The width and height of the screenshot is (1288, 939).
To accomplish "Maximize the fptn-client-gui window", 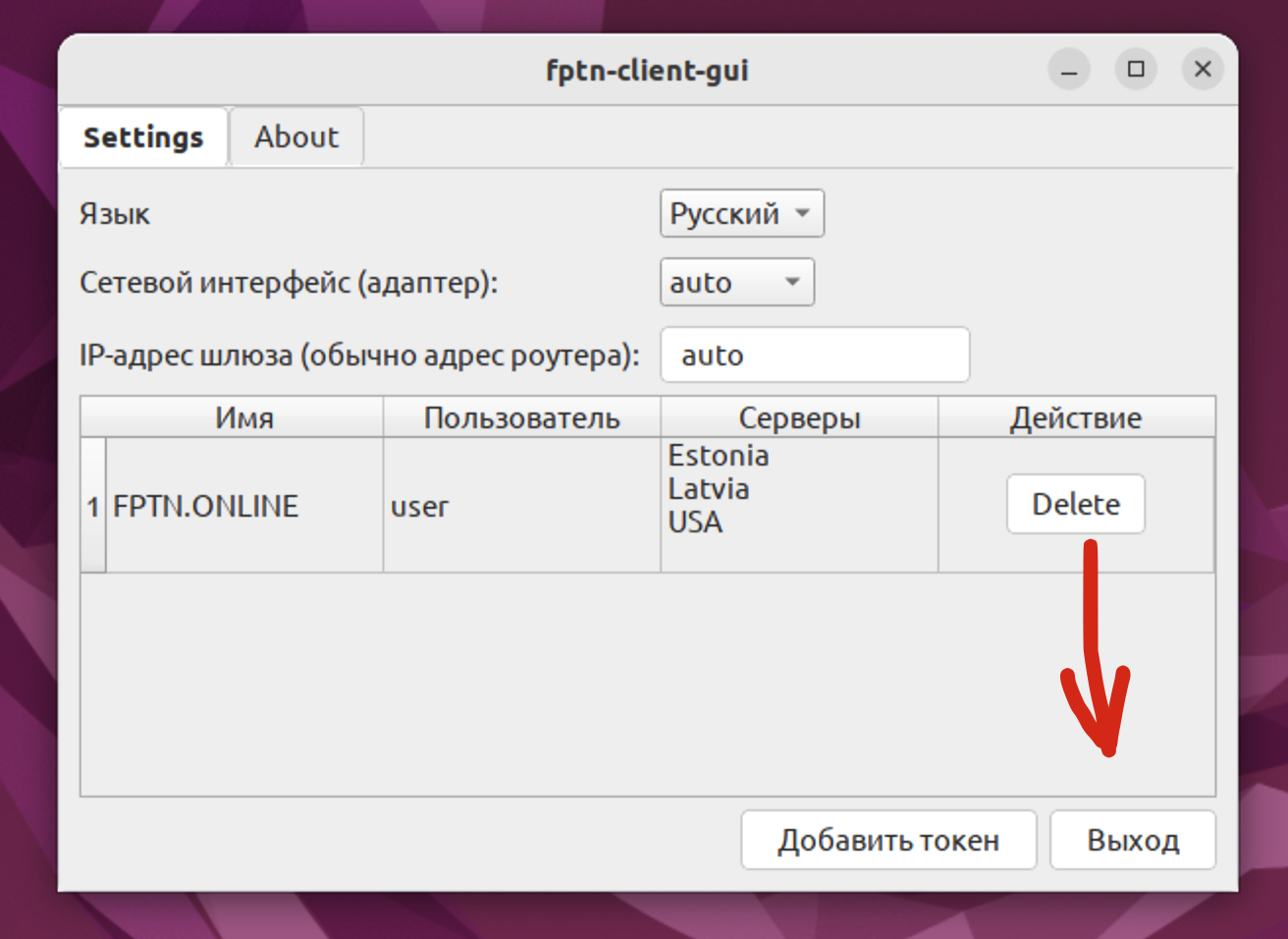I will [1136, 70].
